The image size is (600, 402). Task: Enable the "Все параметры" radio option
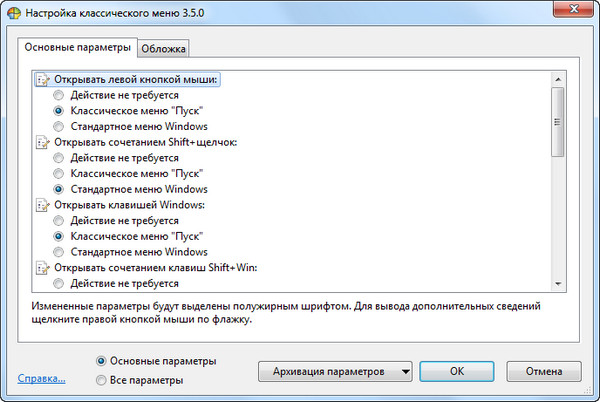point(102,380)
